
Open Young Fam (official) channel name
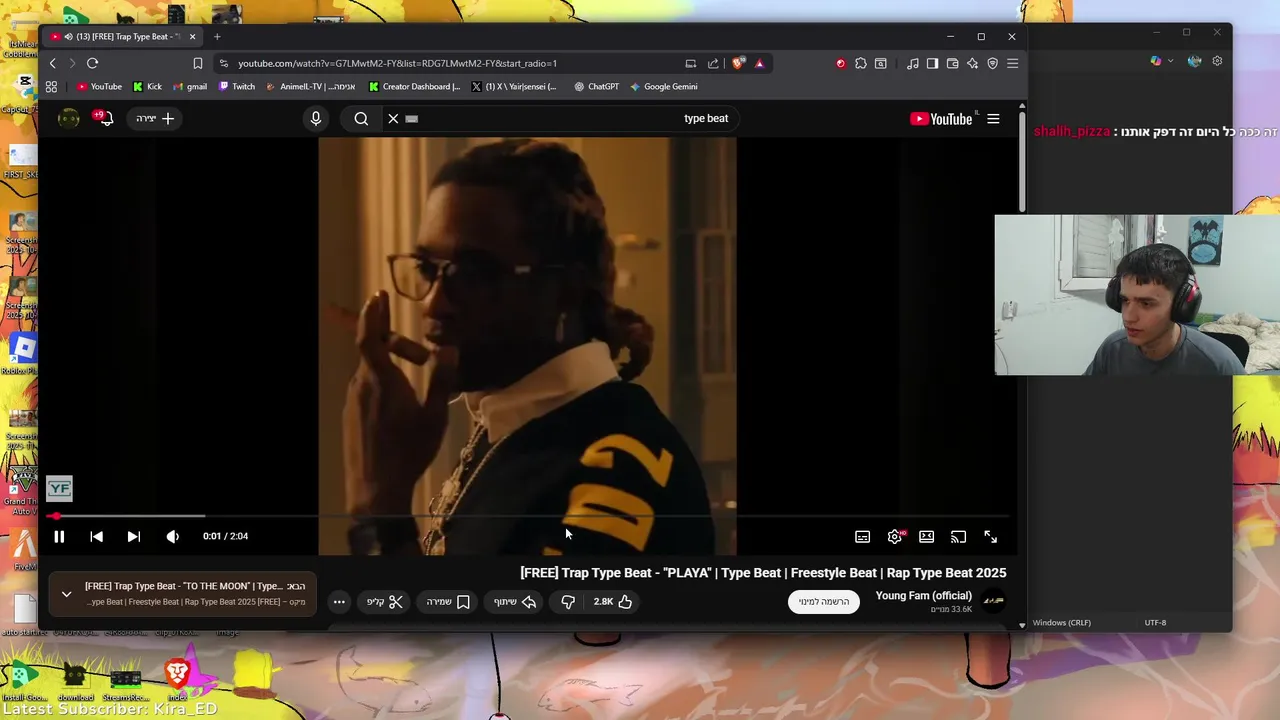tap(923, 596)
